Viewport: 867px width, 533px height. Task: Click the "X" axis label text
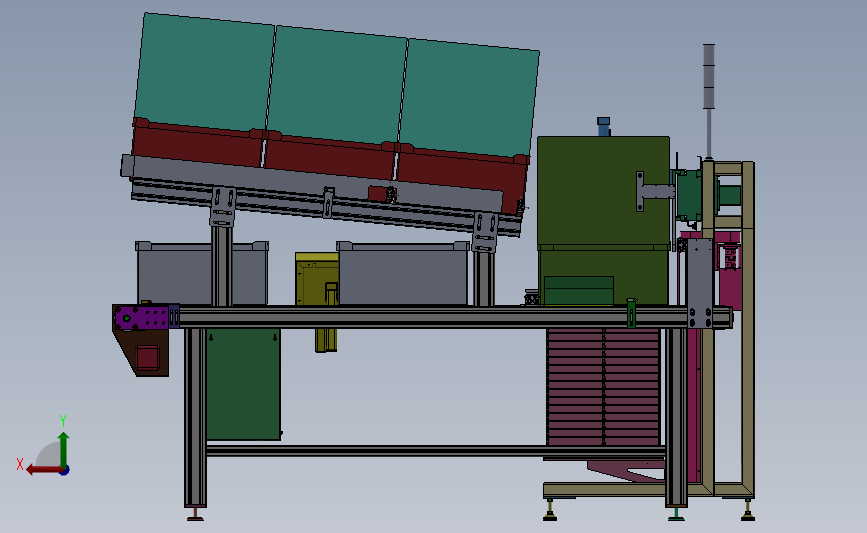[x=20, y=464]
